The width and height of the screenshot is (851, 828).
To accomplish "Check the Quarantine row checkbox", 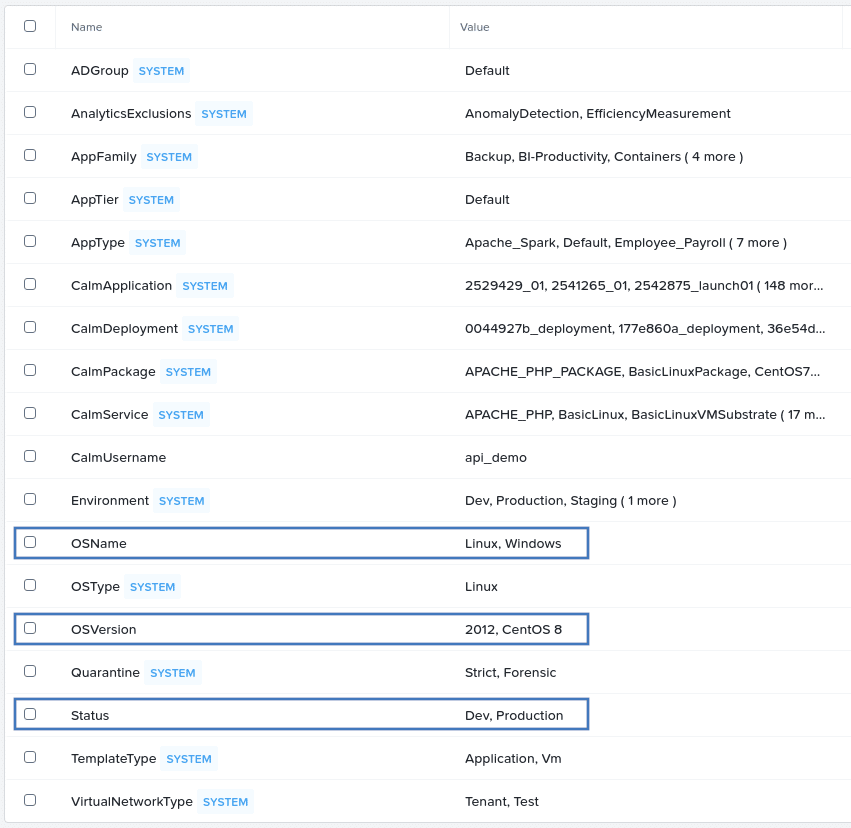I will [29, 671].
